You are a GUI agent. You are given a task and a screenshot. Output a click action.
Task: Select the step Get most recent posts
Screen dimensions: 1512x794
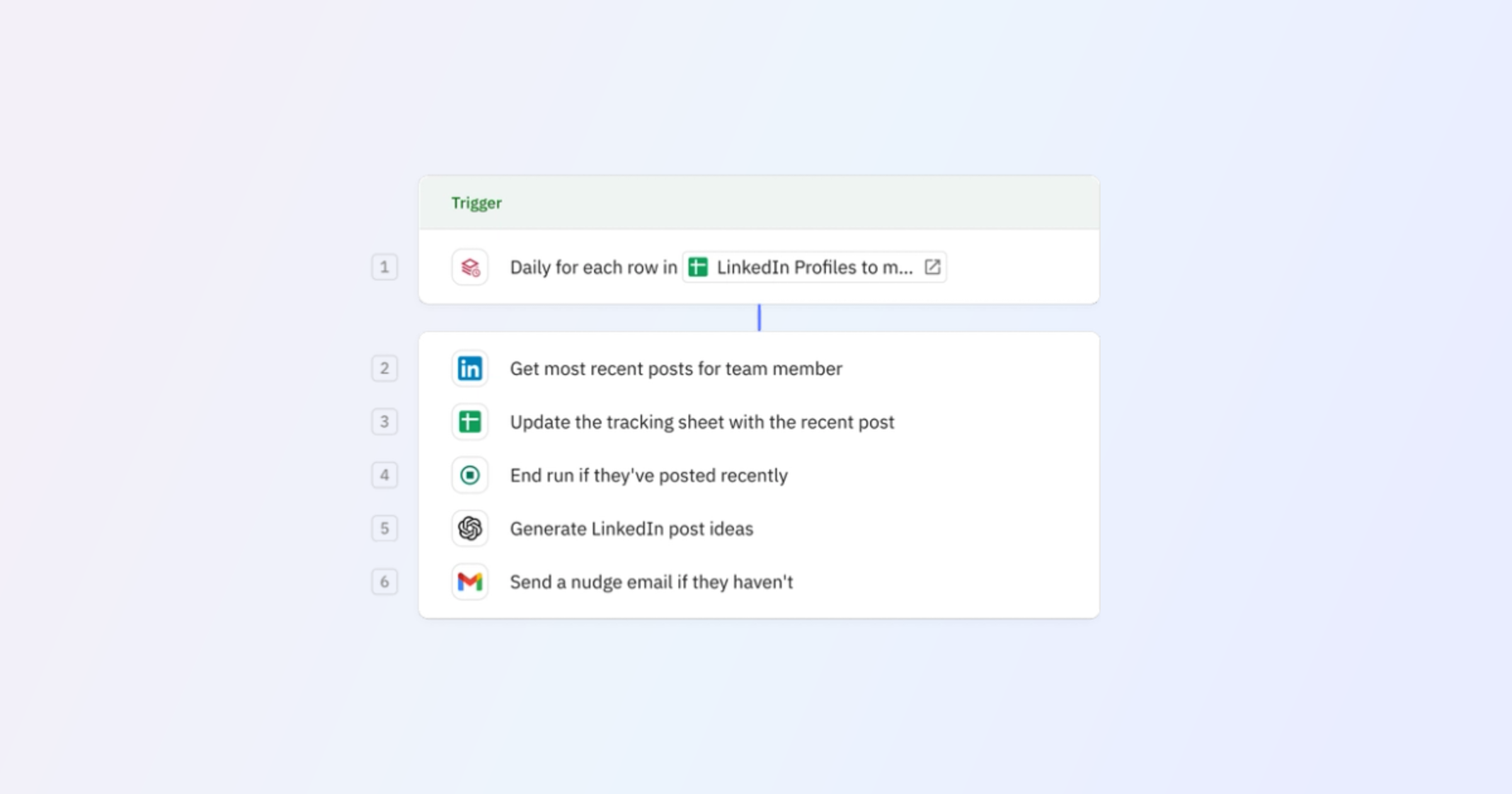tap(676, 369)
